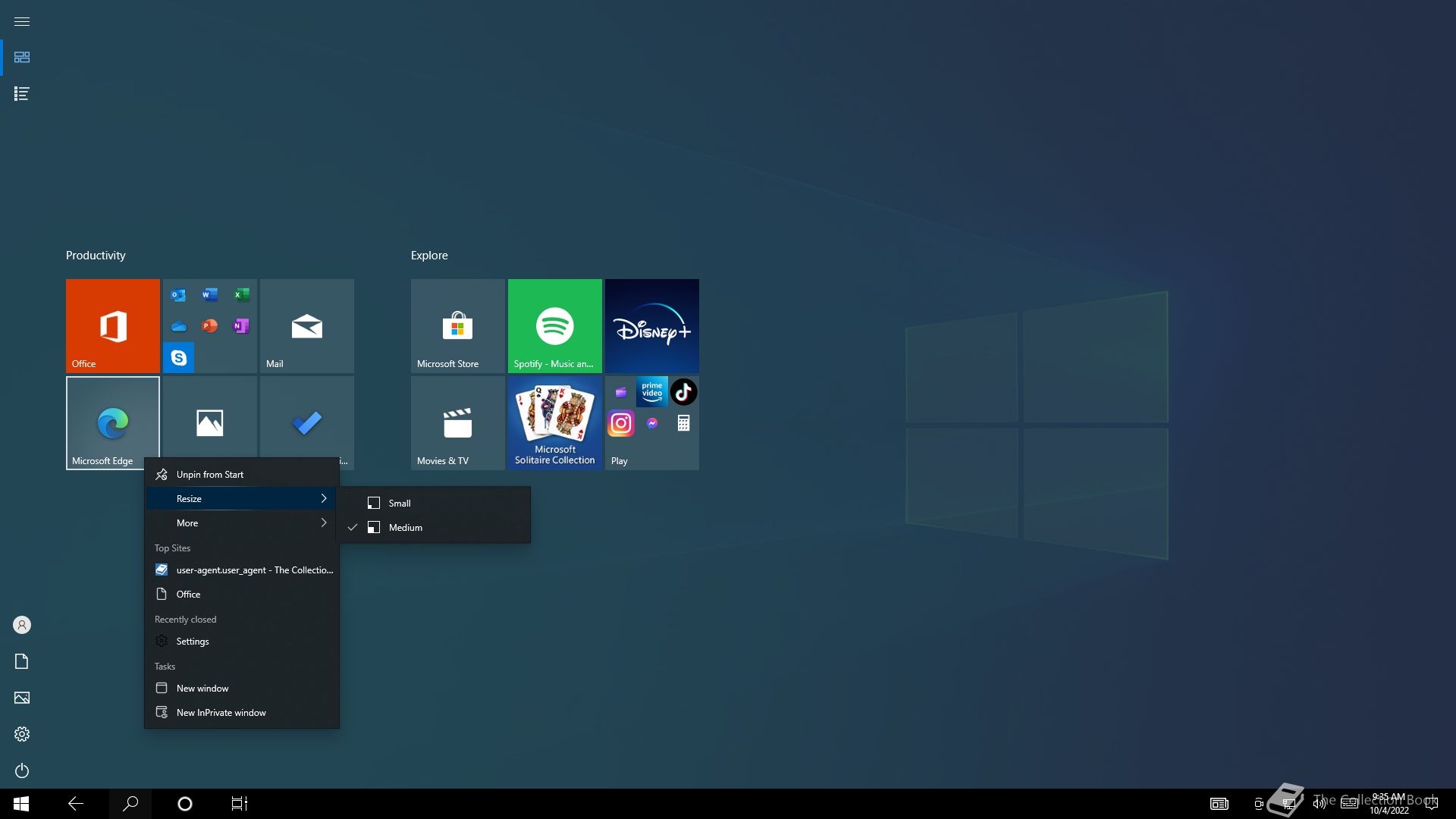Image resolution: width=1456 pixels, height=819 pixels.
Task: Expand the Start hamburger menu
Action: pyautogui.click(x=22, y=21)
